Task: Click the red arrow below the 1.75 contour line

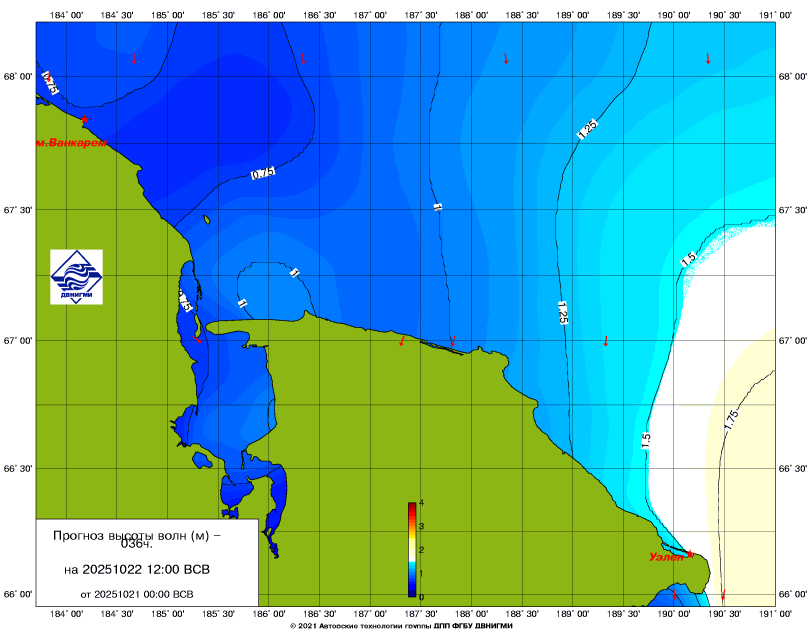Action: 723,595
